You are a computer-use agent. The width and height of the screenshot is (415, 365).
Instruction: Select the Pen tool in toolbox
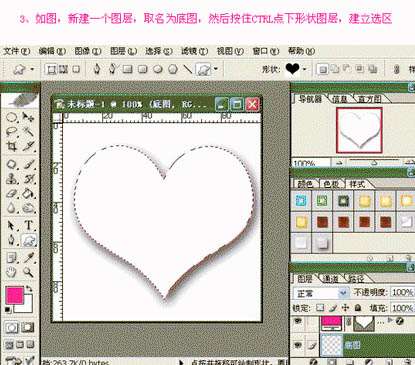(x=12, y=240)
